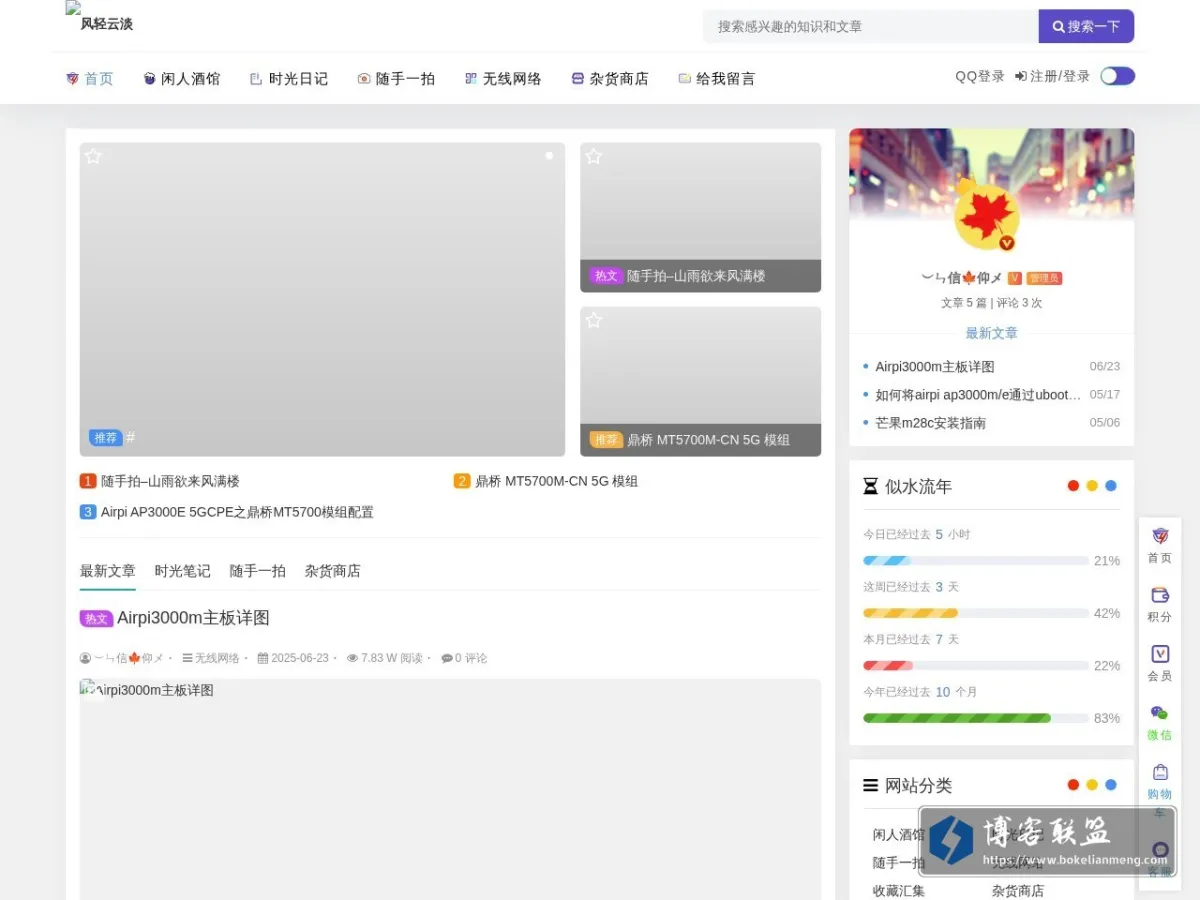This screenshot has width=1200, height=900.
Task: Open ranked link 3 Airpi AP3000E 5GCPE之鼎桥MT5700模组配置
Action: (227, 512)
